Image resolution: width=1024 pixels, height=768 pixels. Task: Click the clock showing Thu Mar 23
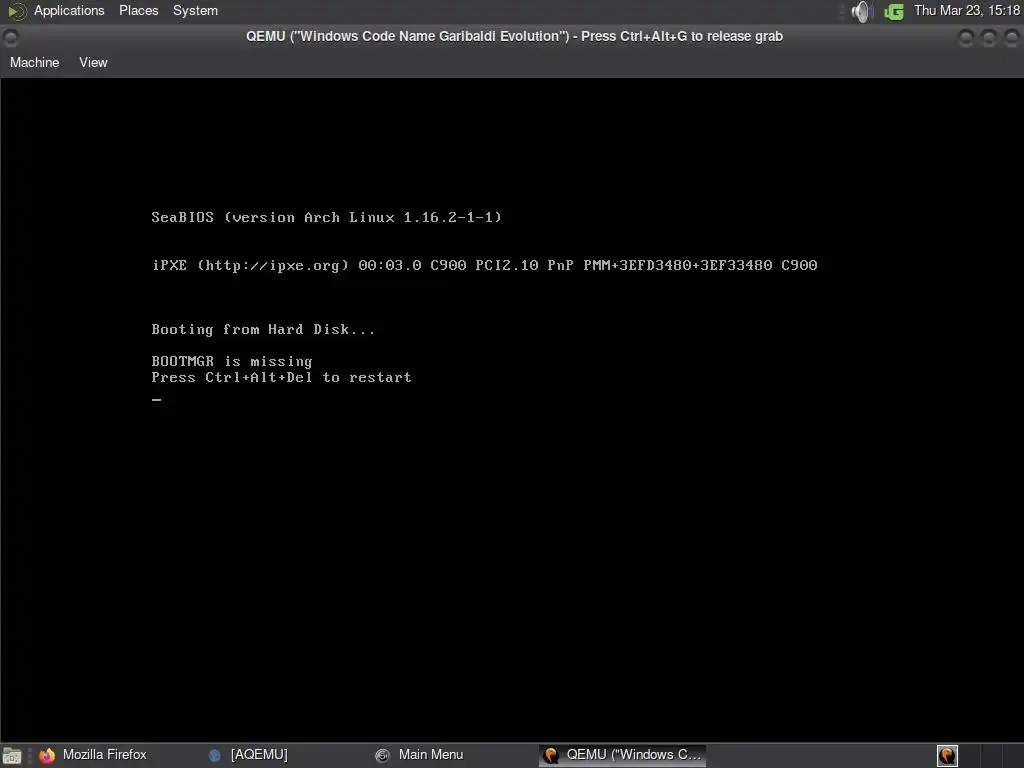[x=967, y=10]
